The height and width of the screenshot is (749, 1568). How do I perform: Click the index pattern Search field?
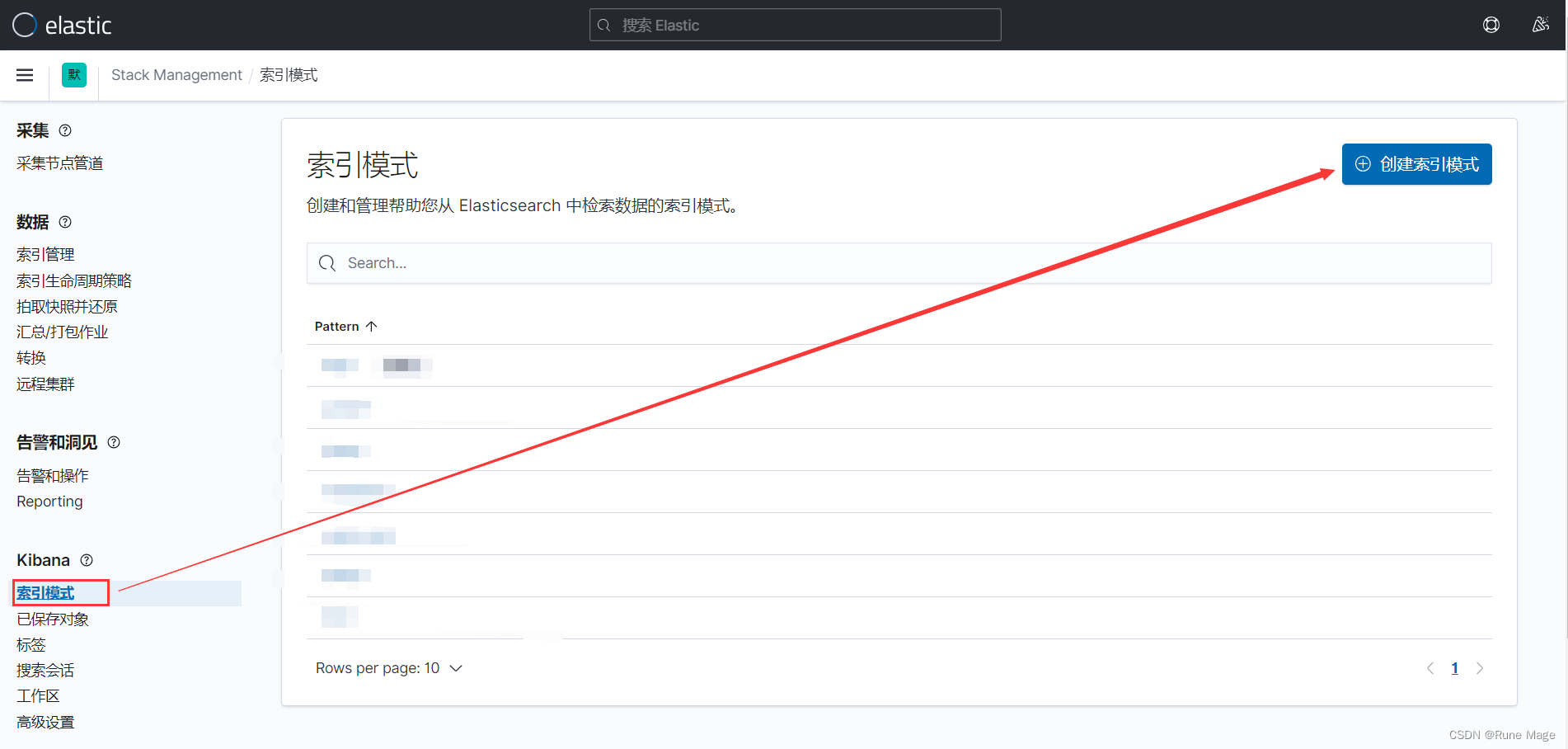[899, 263]
